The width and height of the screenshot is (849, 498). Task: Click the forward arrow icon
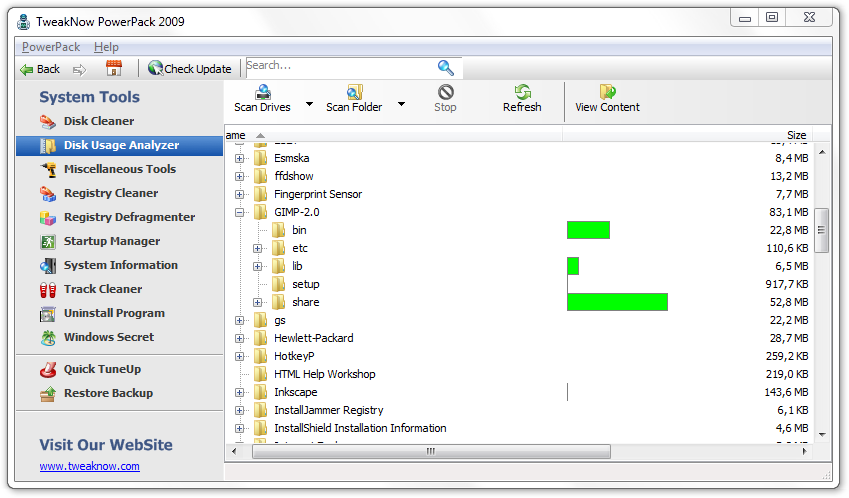[80, 69]
